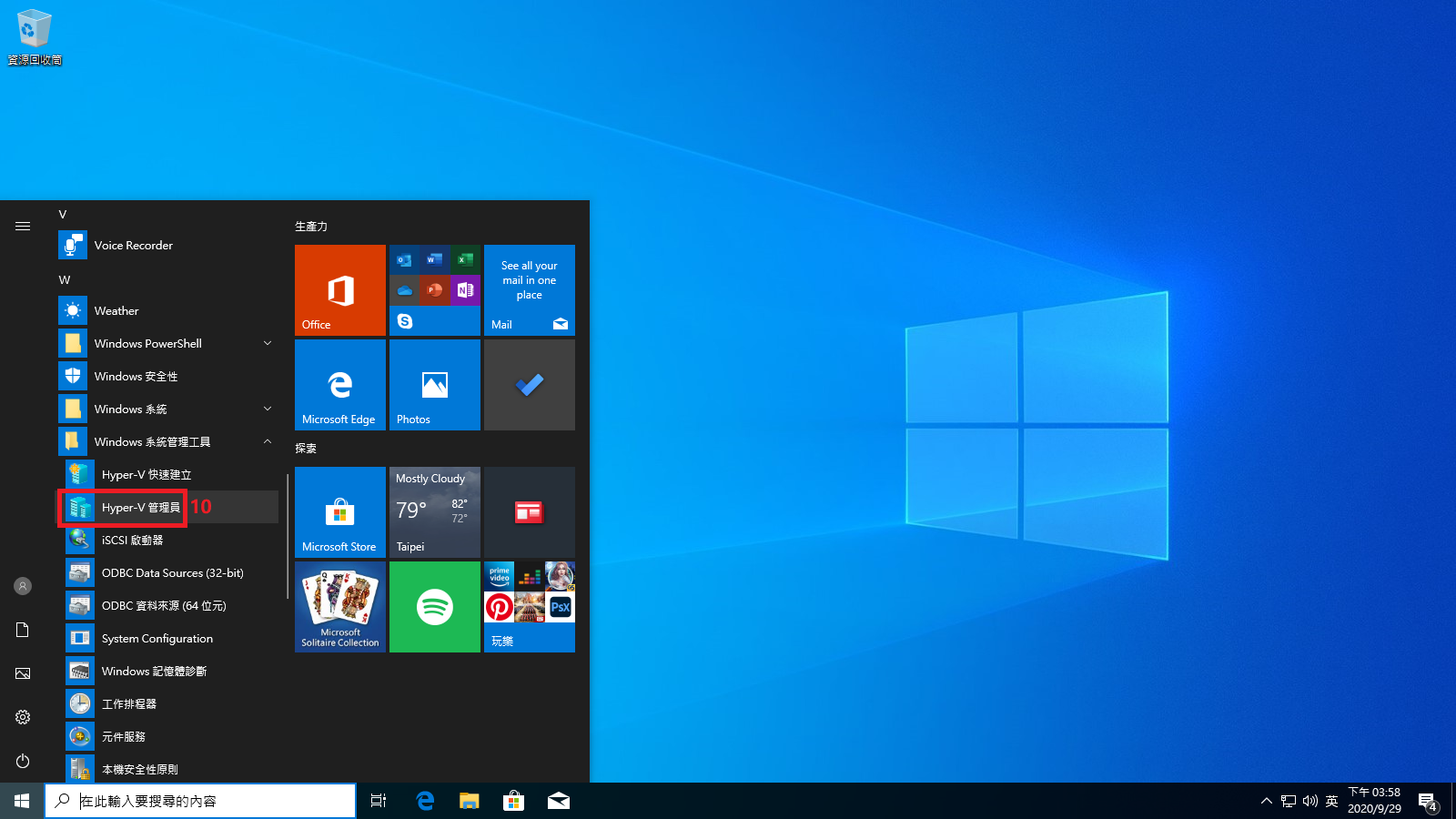
Task: Open Settings gear in Start sidebar
Action: pos(23,717)
